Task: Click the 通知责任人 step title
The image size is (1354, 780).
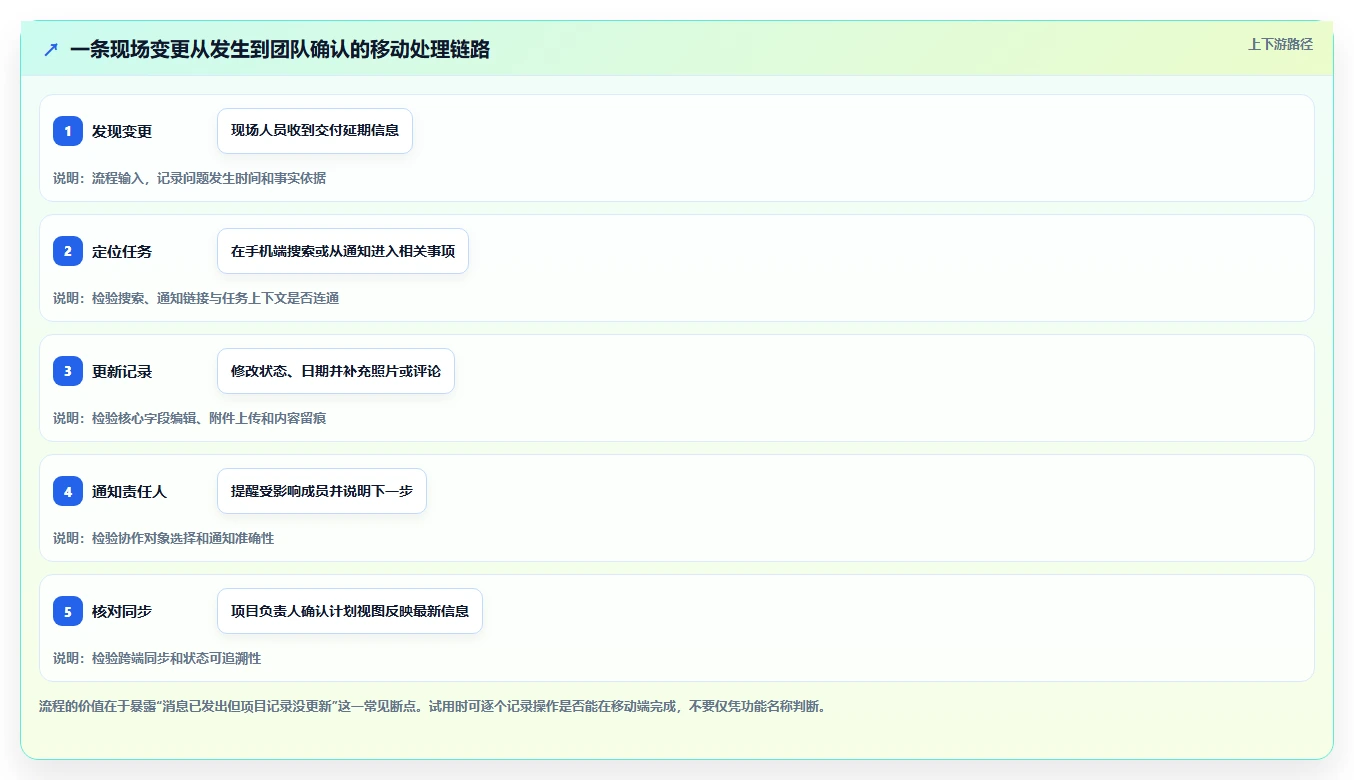Action: (129, 491)
